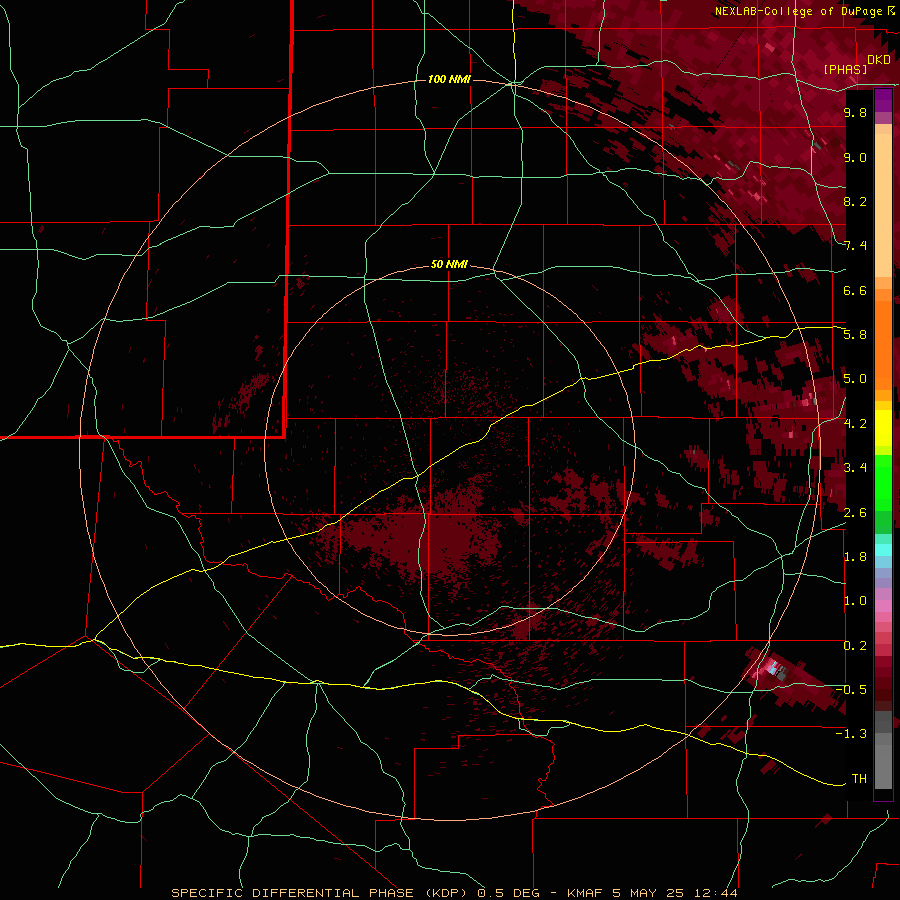The height and width of the screenshot is (900, 900).
Task: Click the bright pink-blue storm cell in lower right
Action: [774, 669]
